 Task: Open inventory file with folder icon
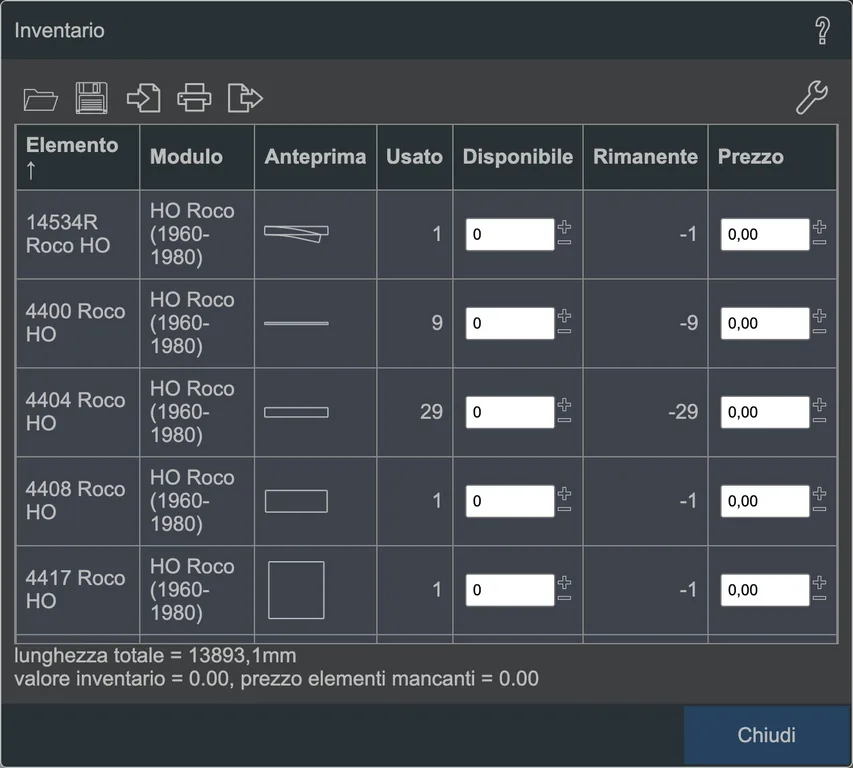[x=41, y=99]
